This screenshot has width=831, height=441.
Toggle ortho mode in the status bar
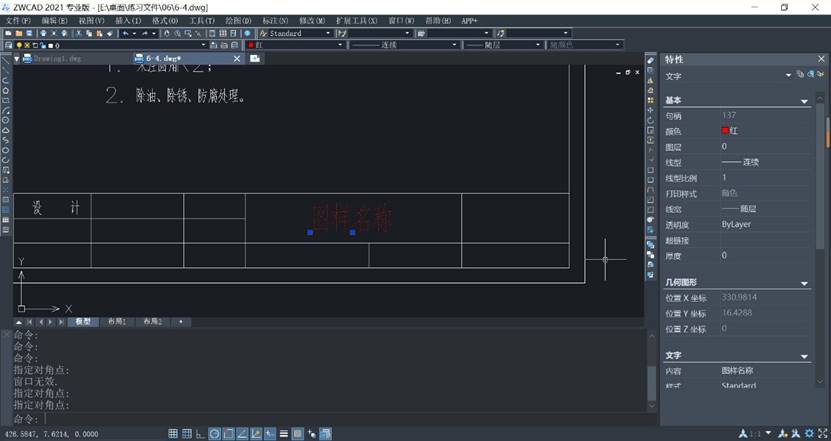pyautogui.click(x=201, y=433)
